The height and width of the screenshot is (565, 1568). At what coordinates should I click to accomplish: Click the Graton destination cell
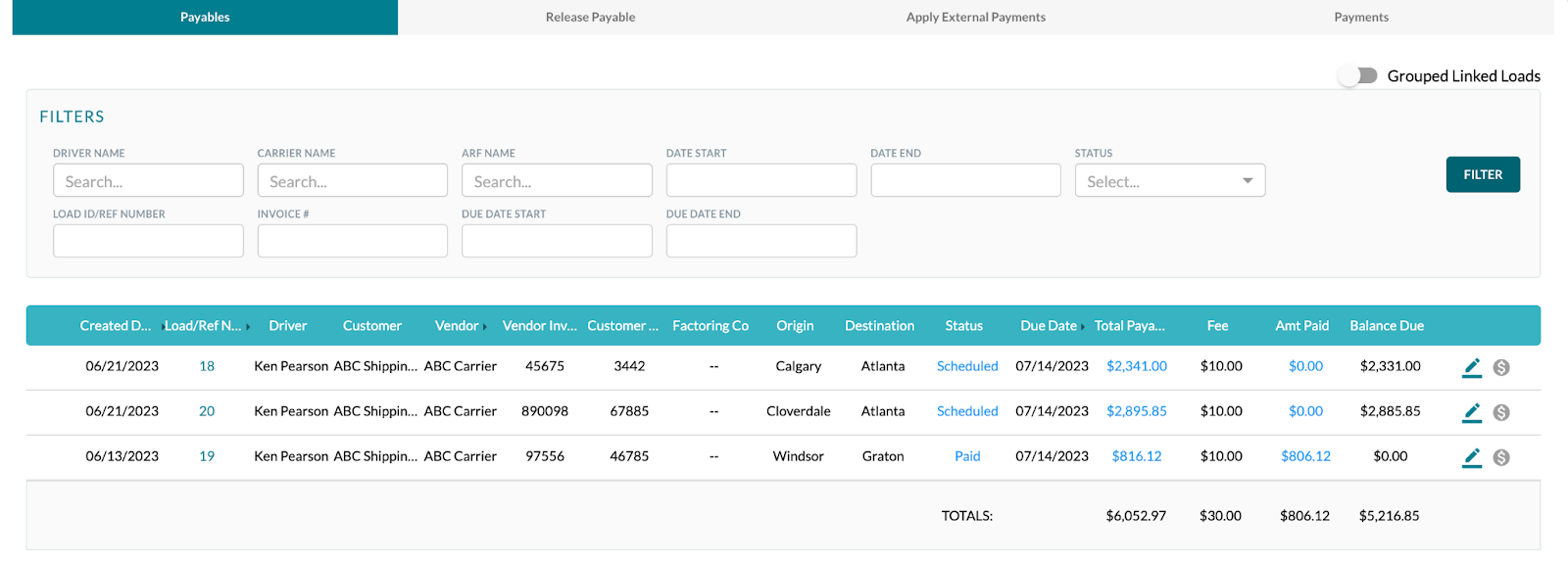coord(883,456)
